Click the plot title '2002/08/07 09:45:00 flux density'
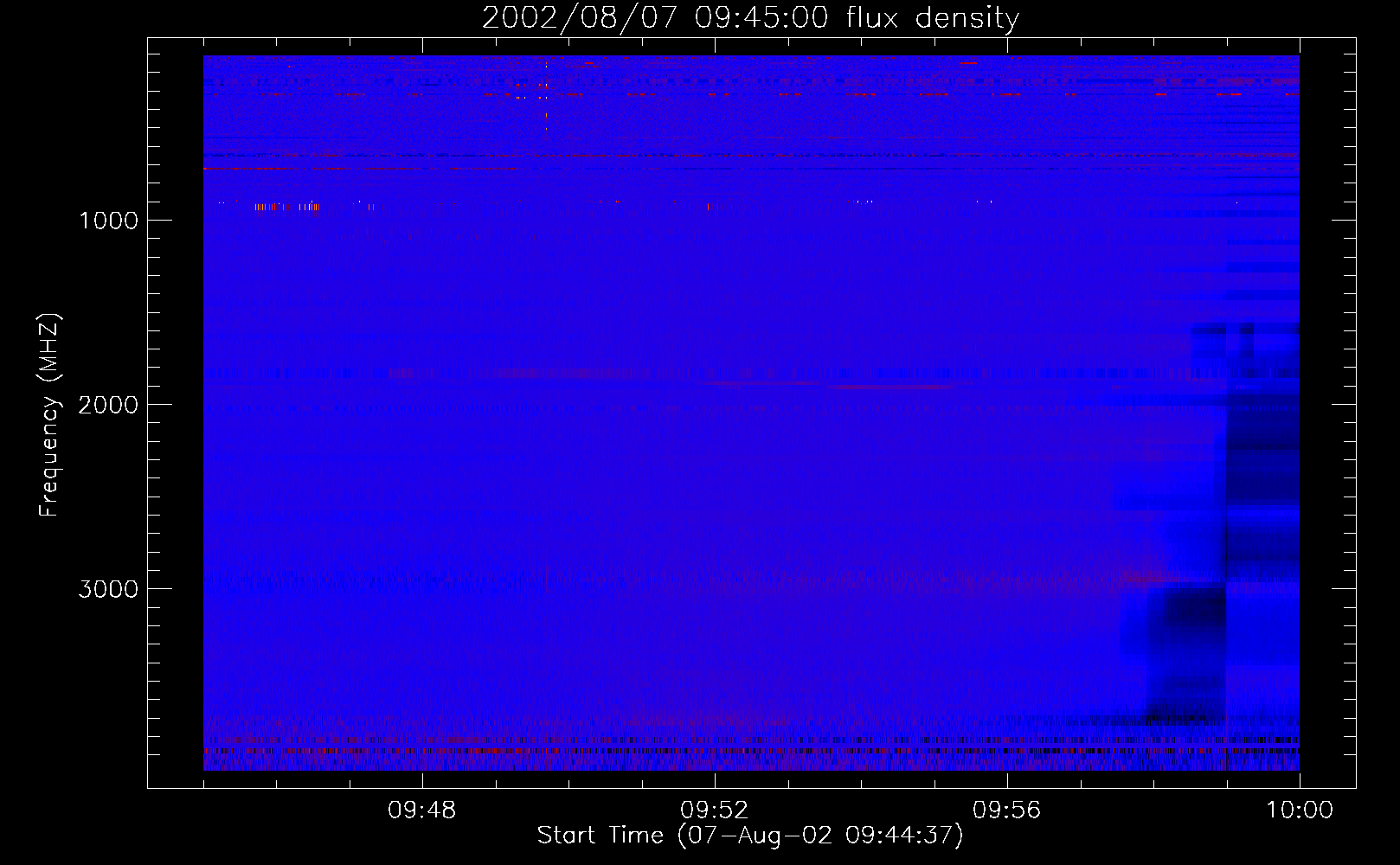Screen dimensions: 1400x865 [x=750, y=18]
